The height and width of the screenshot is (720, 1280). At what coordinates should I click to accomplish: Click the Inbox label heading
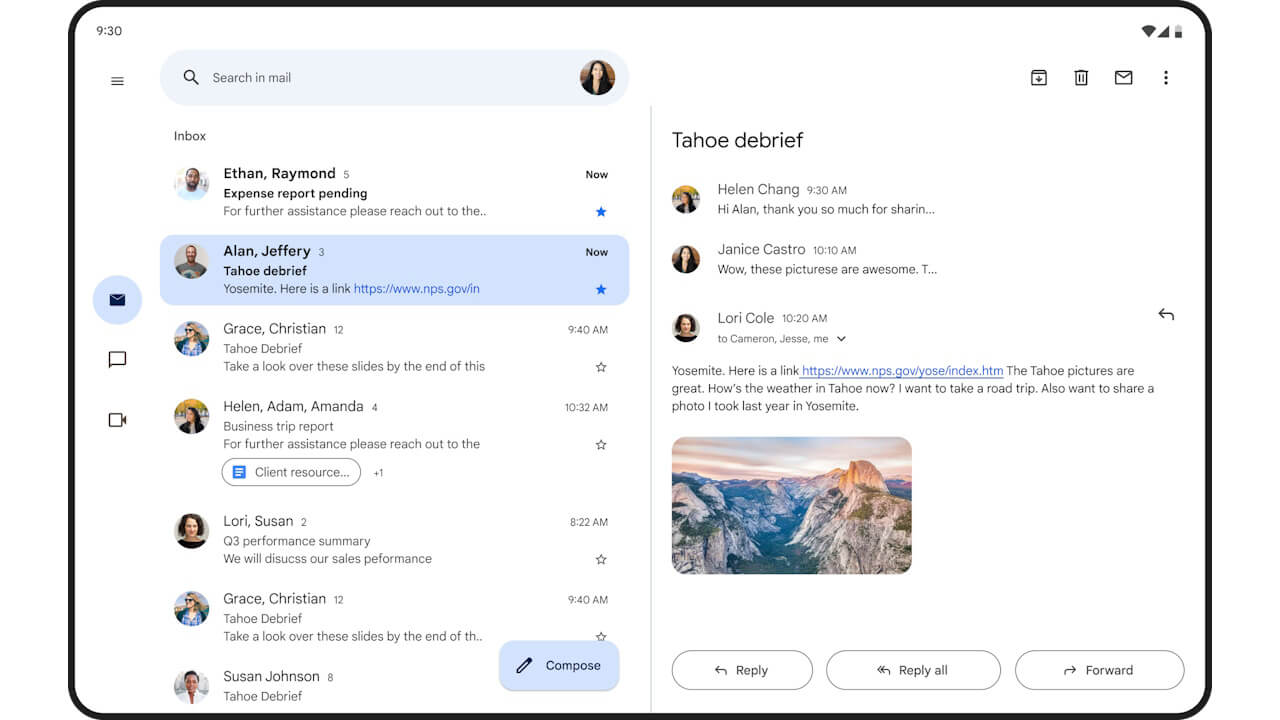coord(190,136)
